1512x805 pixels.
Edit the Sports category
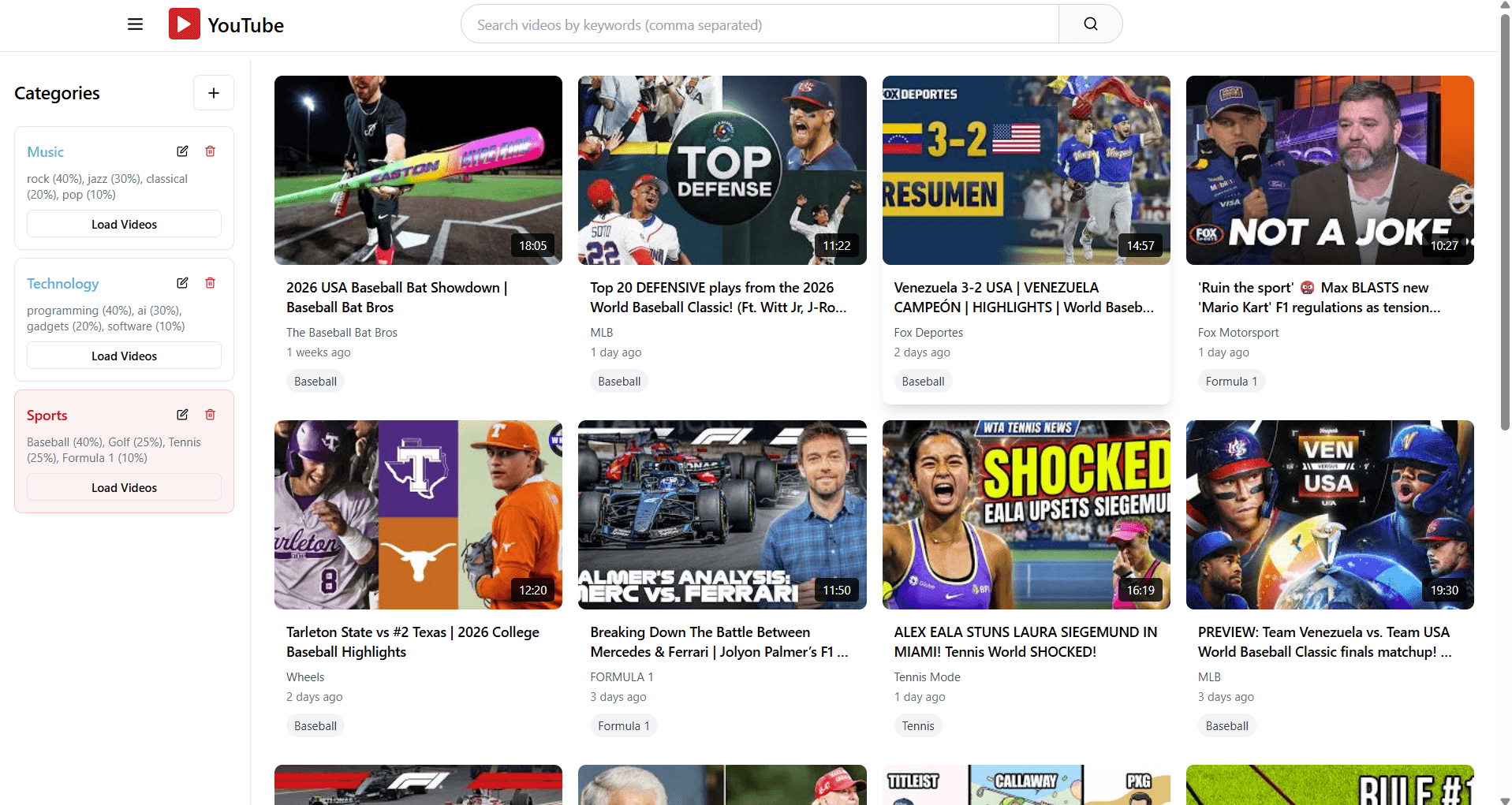coord(182,414)
